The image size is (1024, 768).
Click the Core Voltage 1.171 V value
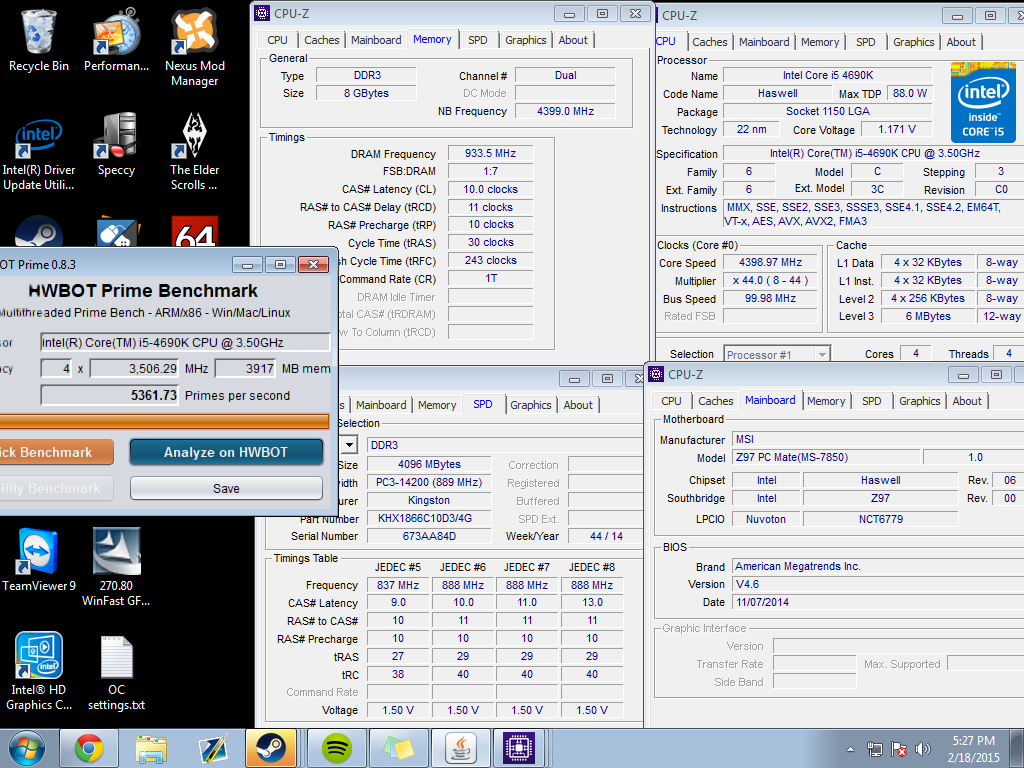tap(896, 129)
